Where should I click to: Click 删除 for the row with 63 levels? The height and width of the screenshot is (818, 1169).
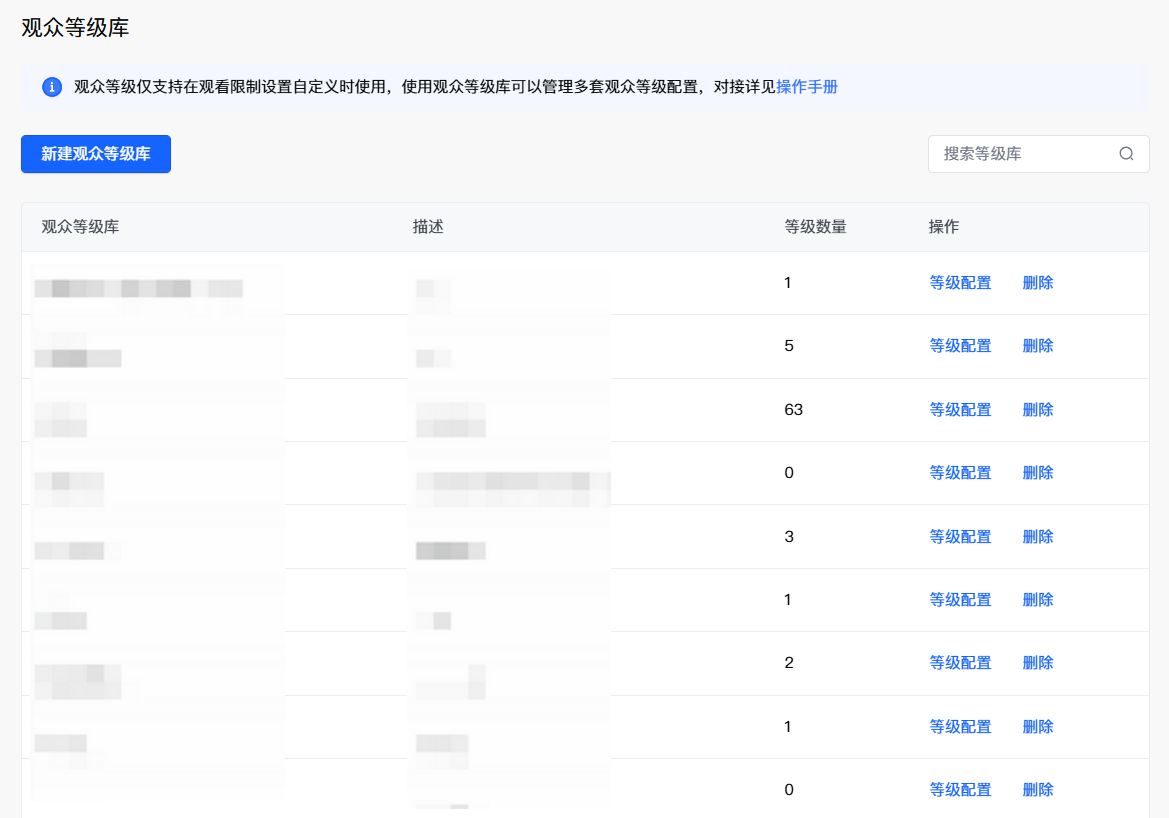pyautogui.click(x=1038, y=410)
